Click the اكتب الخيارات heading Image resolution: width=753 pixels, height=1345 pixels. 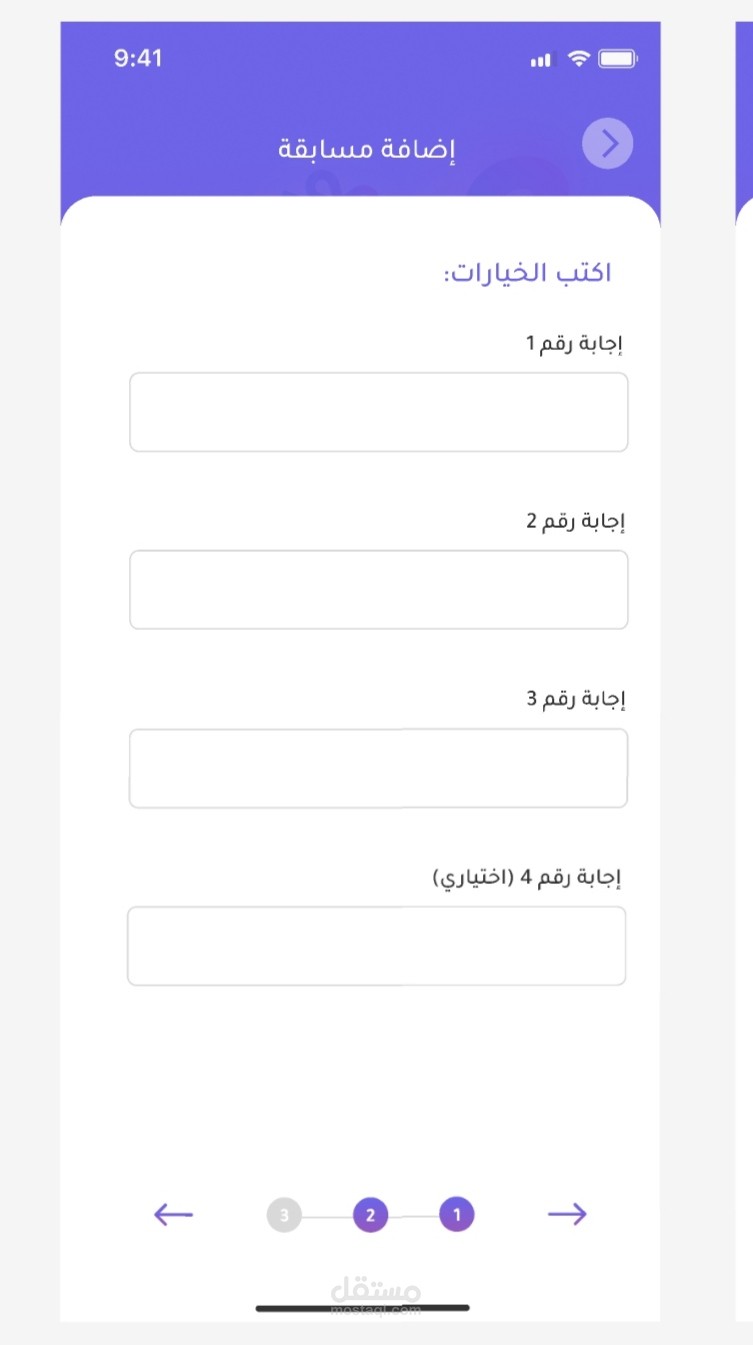(528, 273)
